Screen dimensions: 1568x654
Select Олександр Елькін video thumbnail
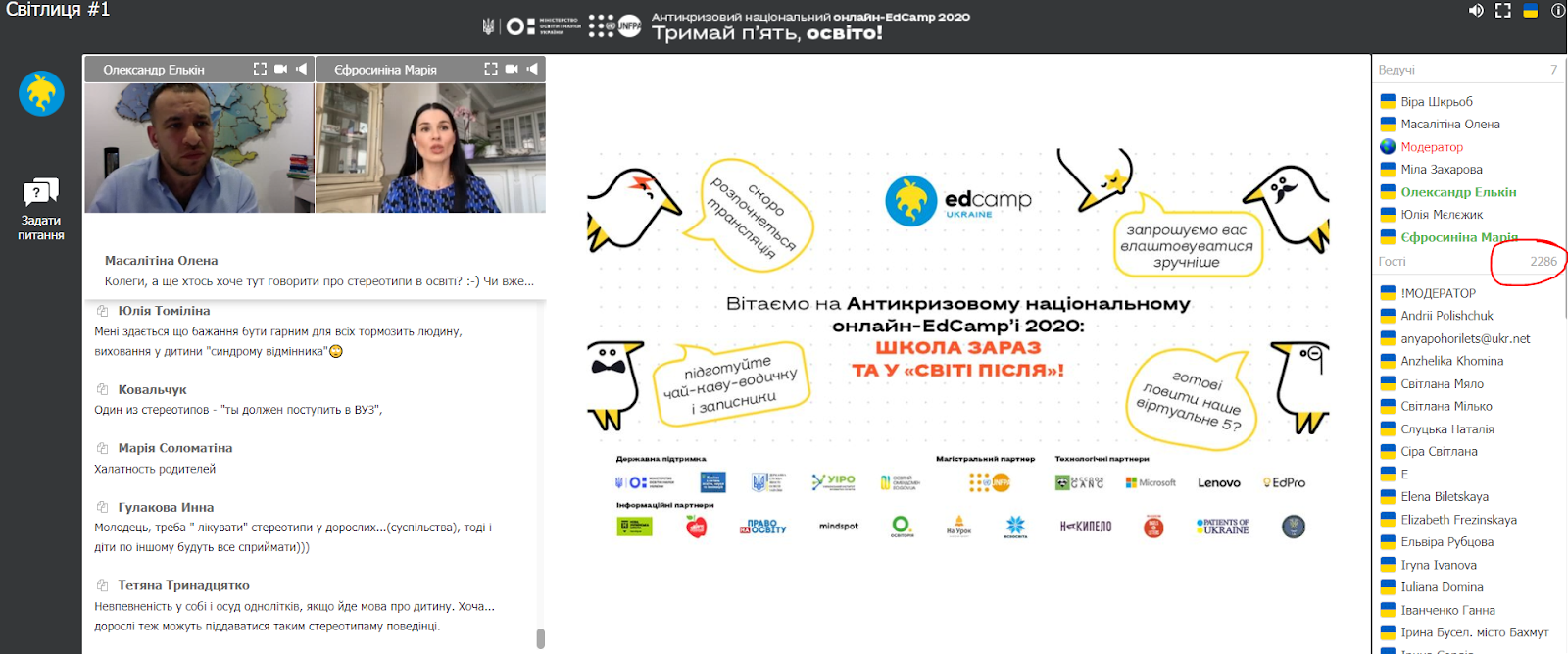click(x=199, y=147)
